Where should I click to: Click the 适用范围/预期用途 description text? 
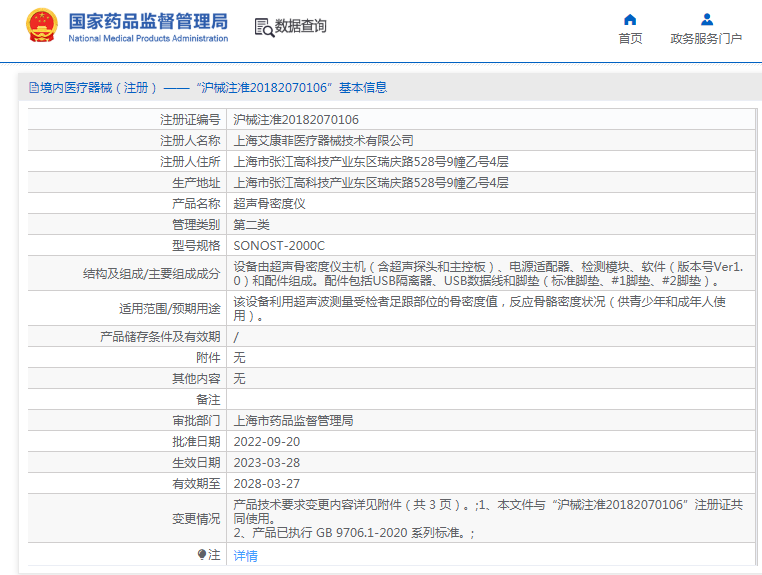480,309
